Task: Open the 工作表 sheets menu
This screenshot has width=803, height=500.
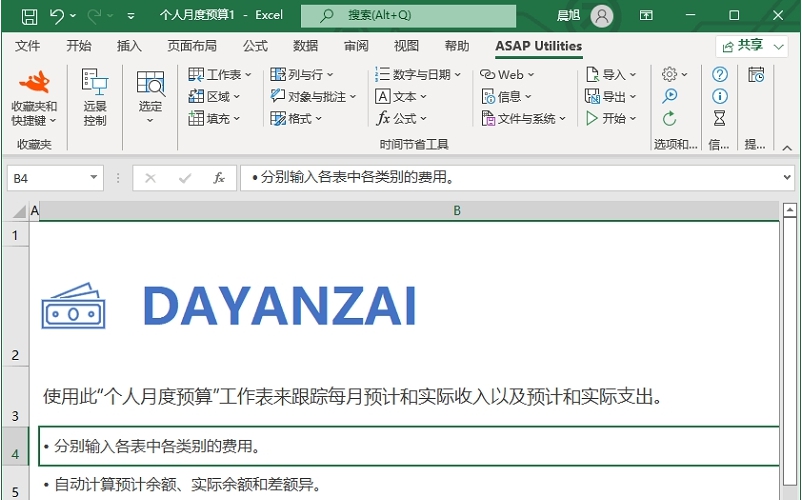Action: pos(220,75)
